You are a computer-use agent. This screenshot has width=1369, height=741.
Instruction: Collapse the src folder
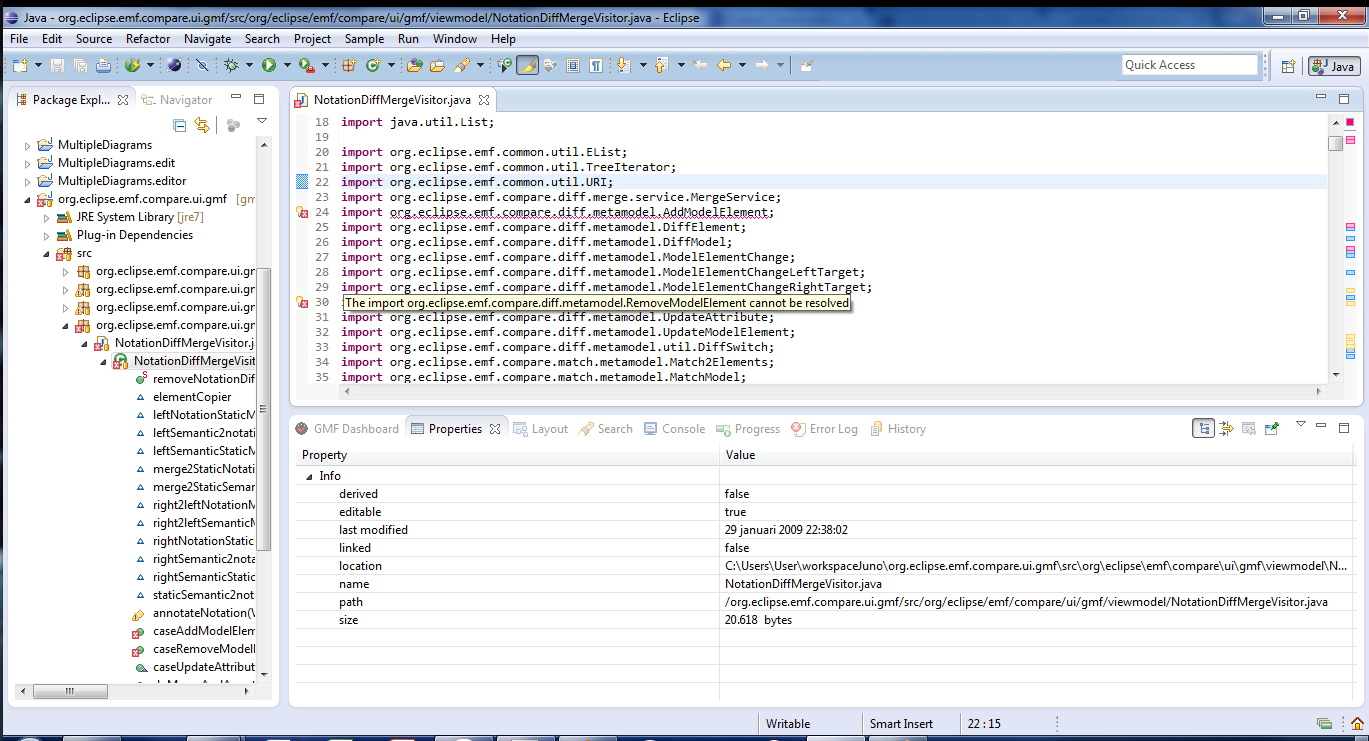(x=46, y=254)
